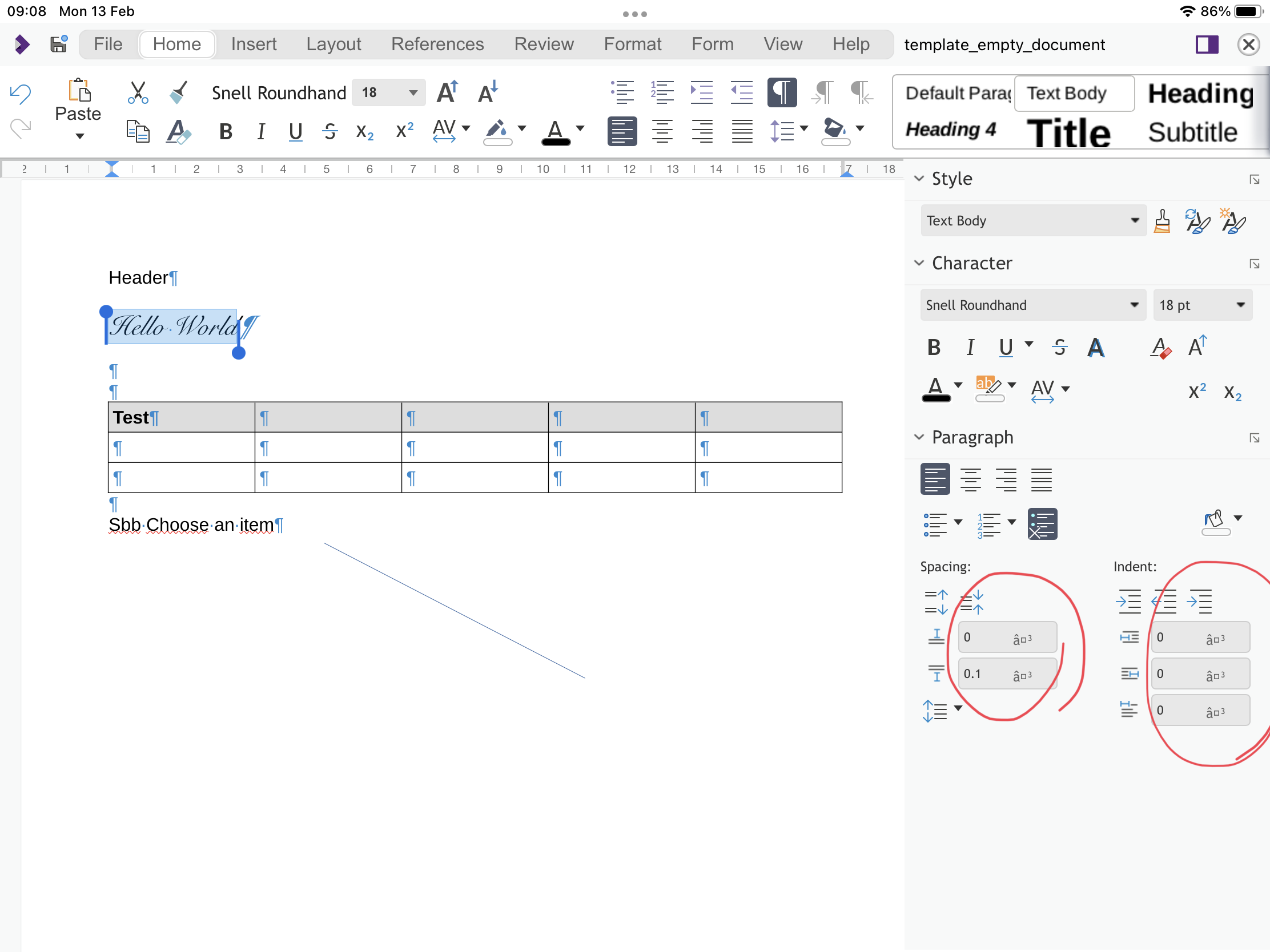Toggle underline in the toolbar

coord(295,131)
